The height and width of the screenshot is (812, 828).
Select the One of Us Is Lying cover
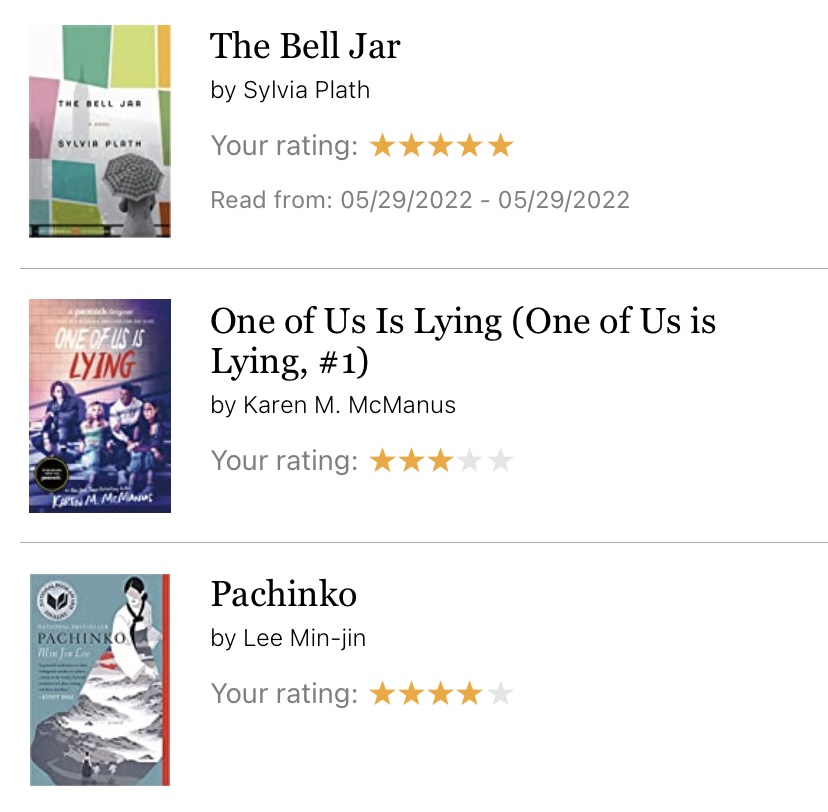point(100,406)
